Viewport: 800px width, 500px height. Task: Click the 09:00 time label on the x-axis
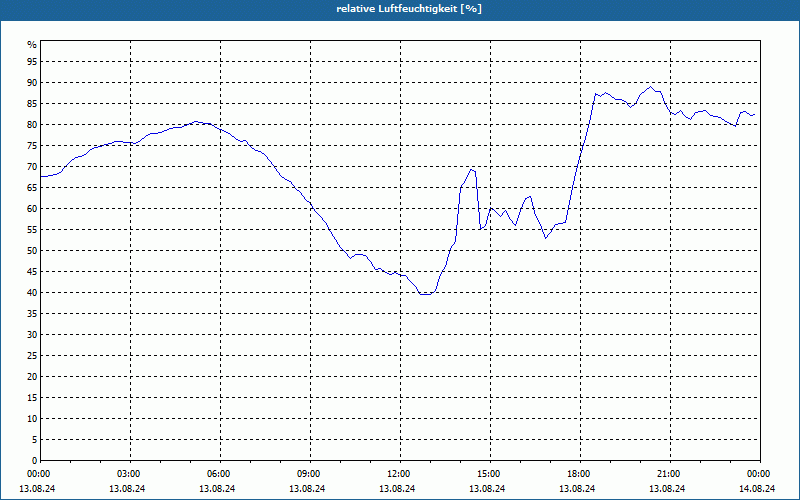(x=308, y=474)
